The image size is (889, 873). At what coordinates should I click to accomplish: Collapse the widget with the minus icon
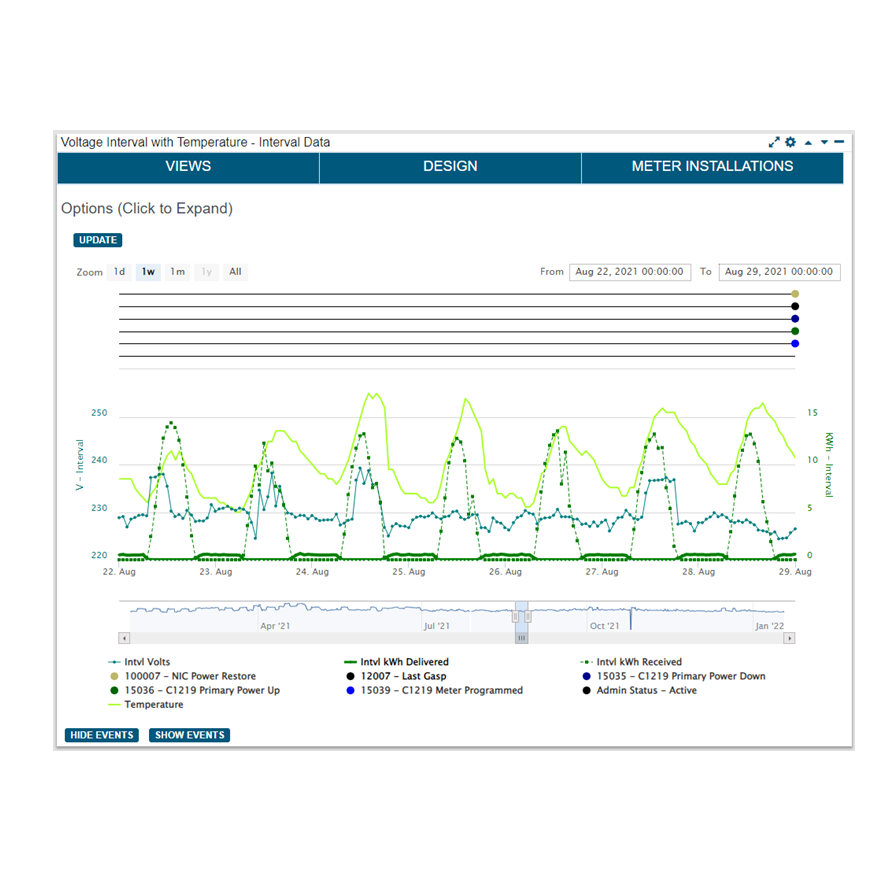(x=839, y=143)
